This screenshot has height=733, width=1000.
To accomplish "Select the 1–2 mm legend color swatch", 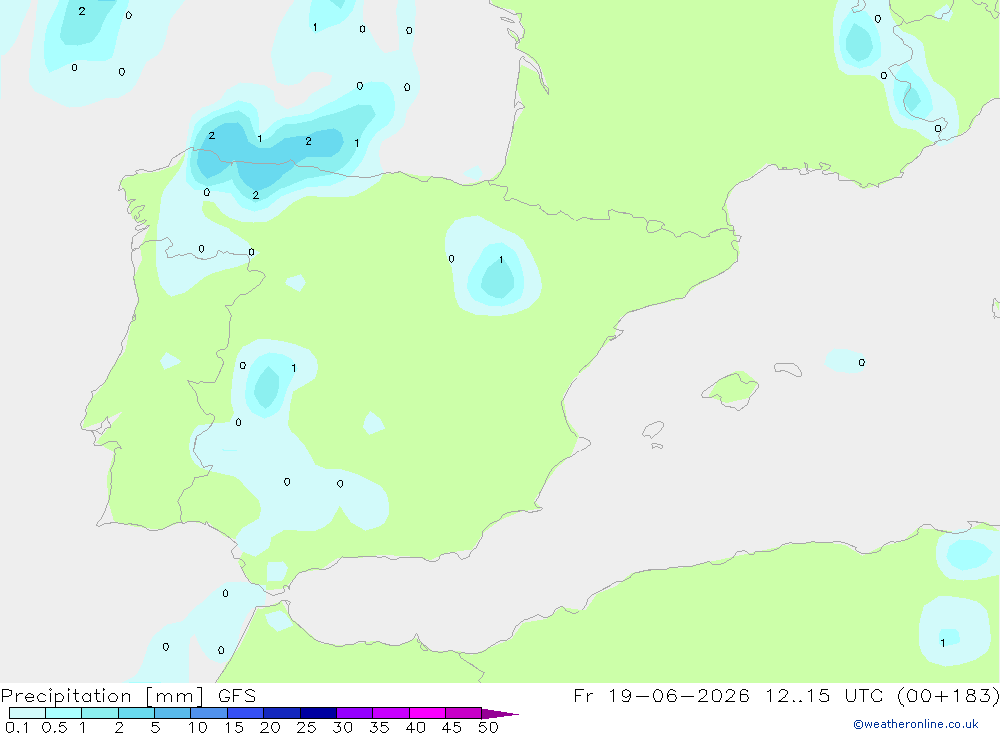I will [x=100, y=713].
